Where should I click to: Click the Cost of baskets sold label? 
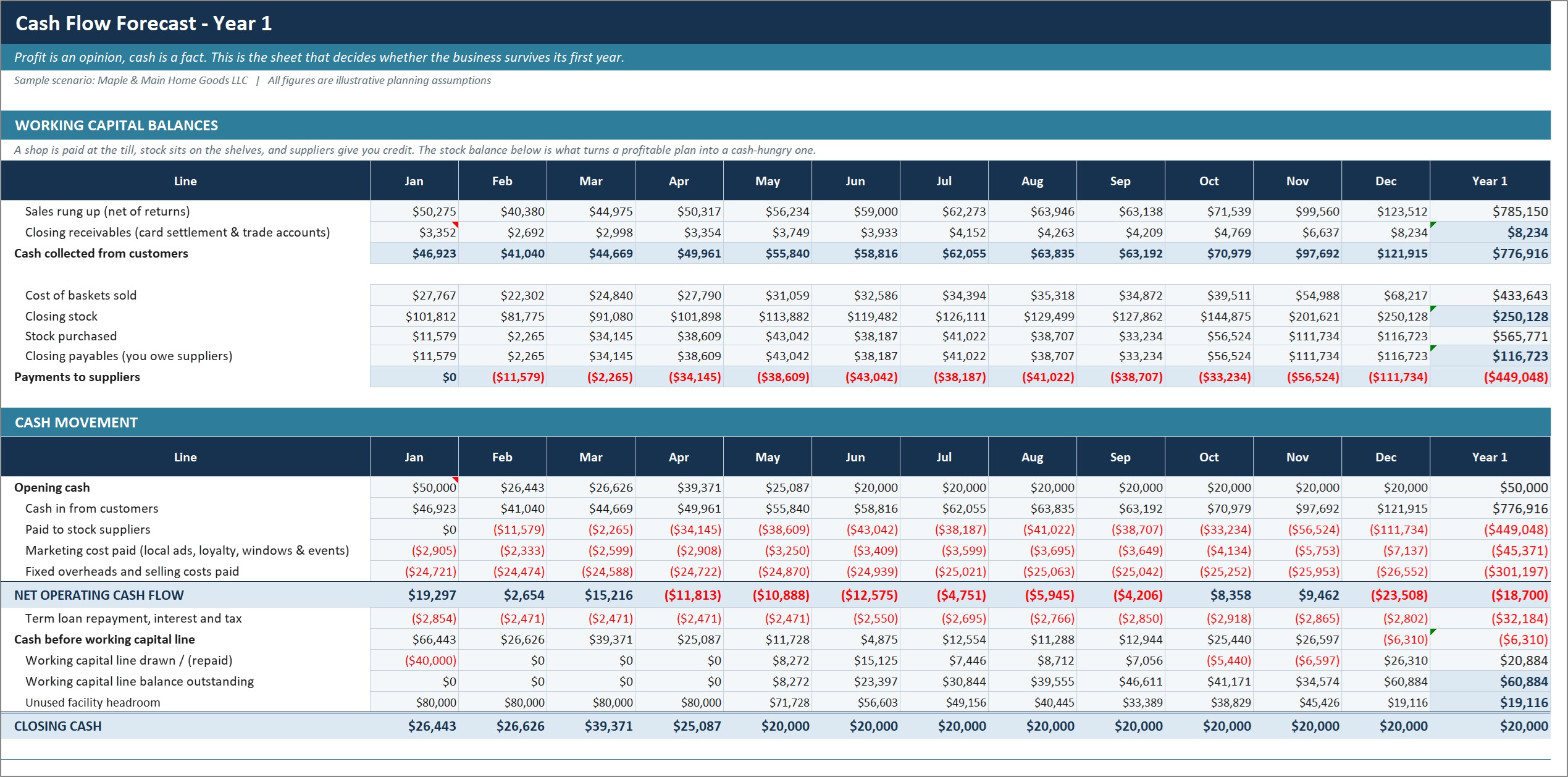pos(80,295)
